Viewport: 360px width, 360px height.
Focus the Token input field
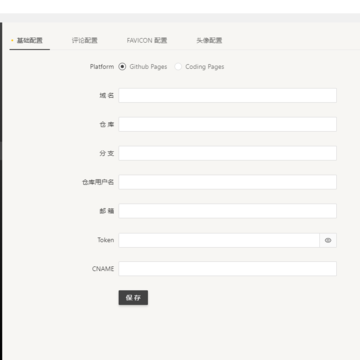pos(219,240)
